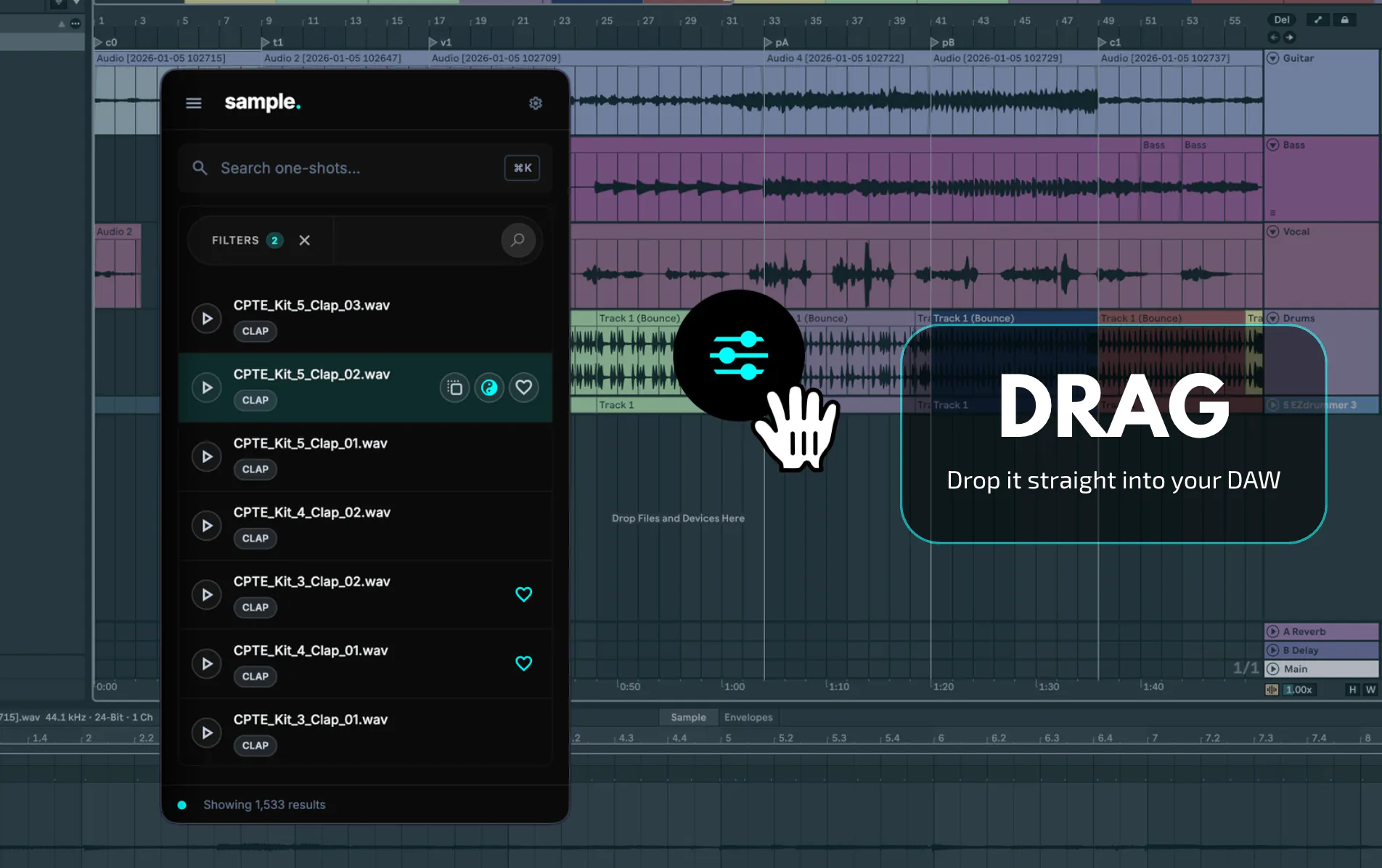
Task: Click the Del locator button
Action: (1282, 20)
